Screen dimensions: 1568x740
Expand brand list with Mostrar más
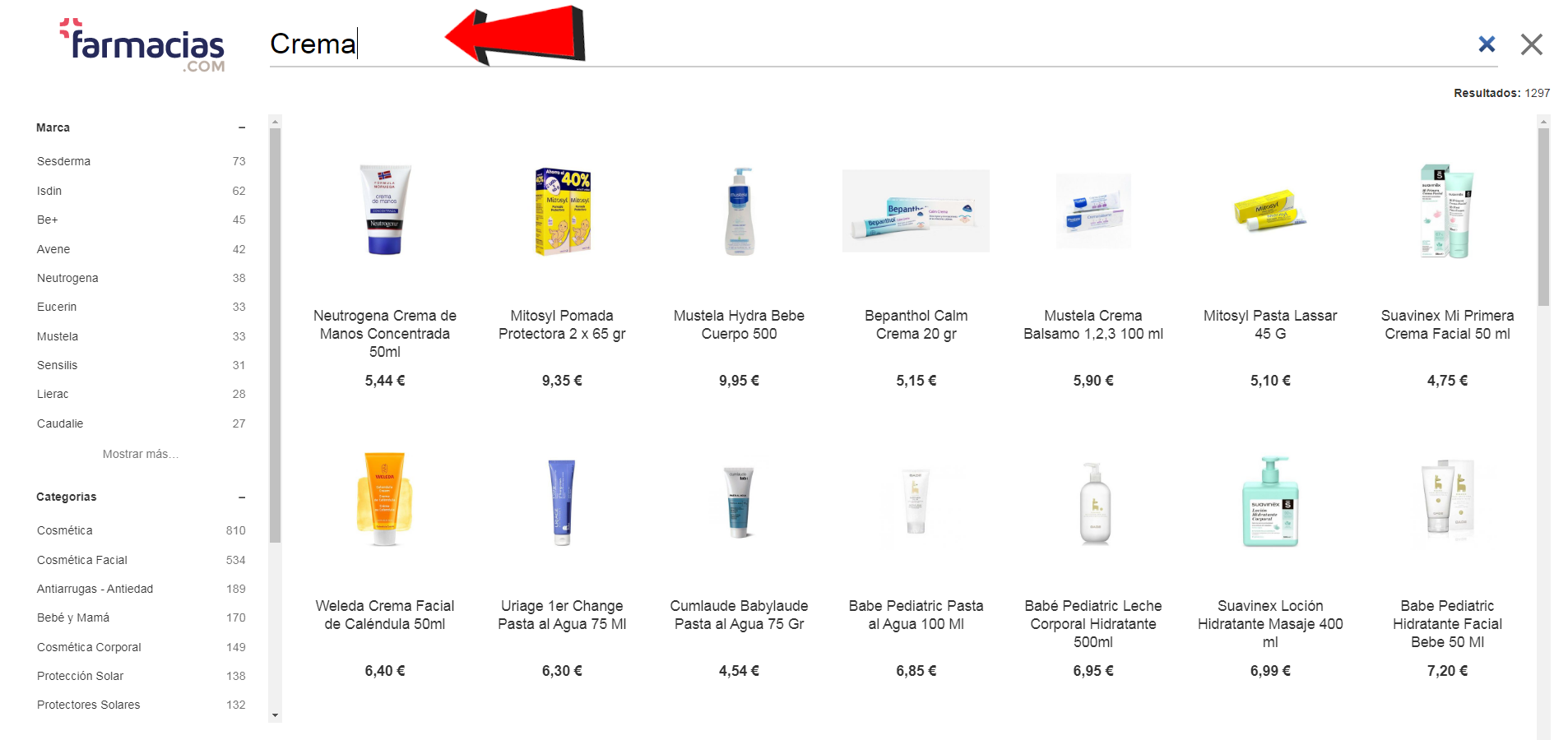[x=140, y=454]
